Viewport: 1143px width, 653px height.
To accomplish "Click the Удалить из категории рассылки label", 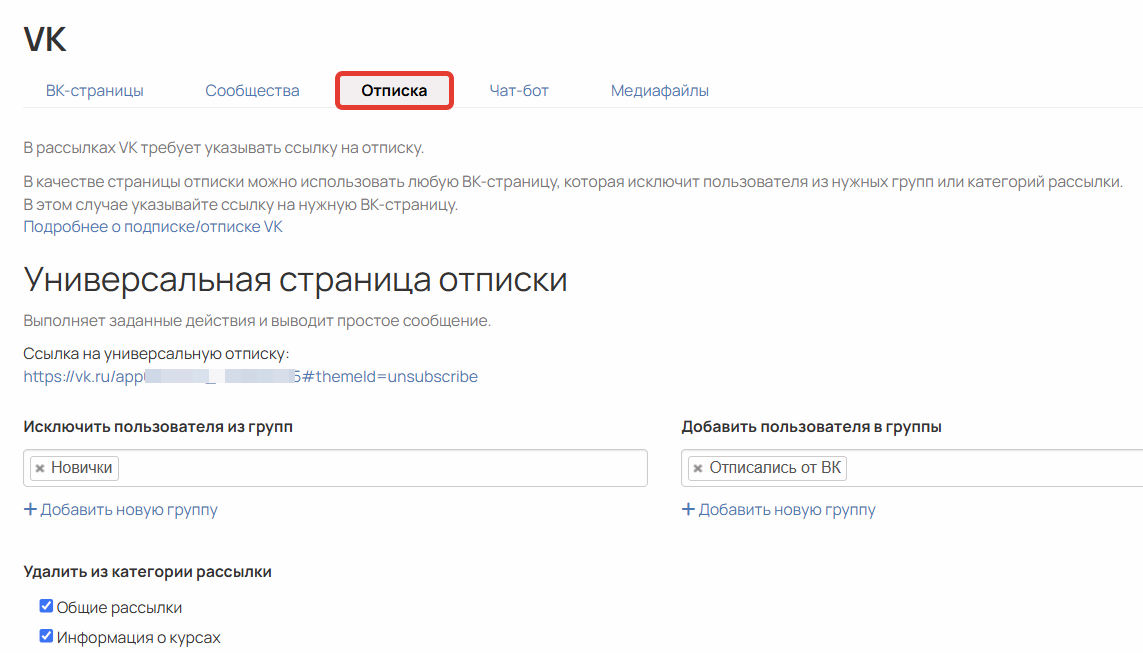I will [x=147, y=572].
